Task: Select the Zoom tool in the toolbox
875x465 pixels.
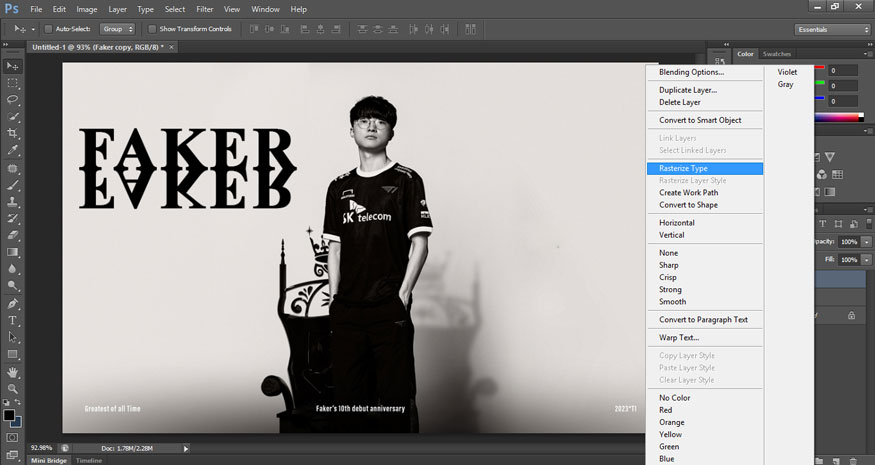Action: point(12,389)
